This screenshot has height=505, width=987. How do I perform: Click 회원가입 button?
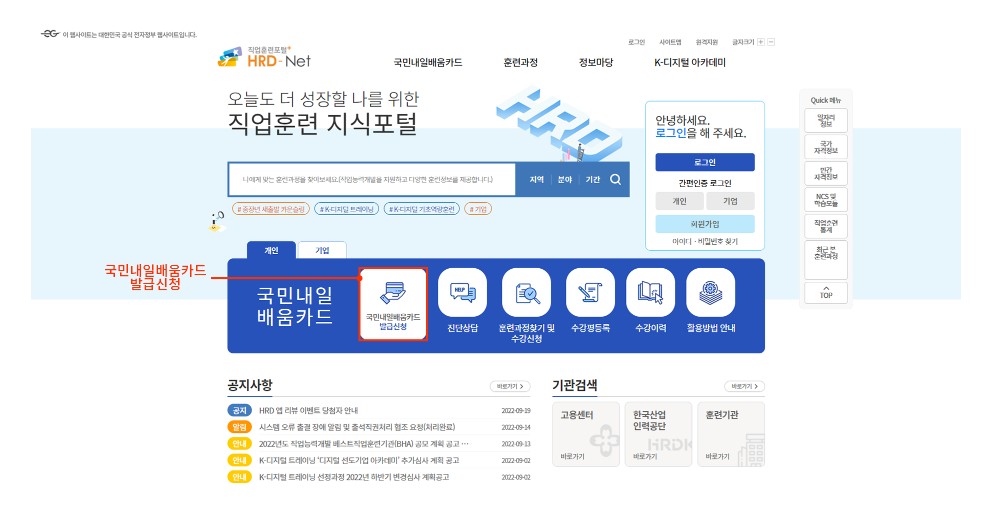[704, 224]
